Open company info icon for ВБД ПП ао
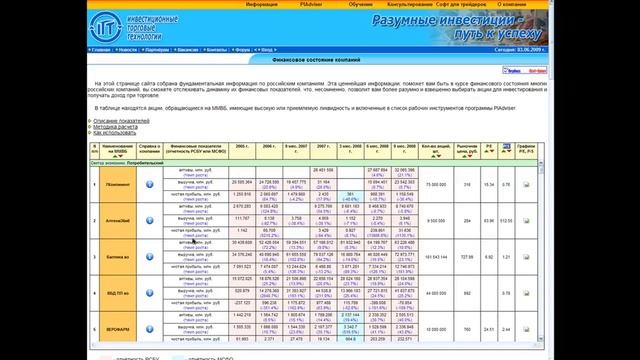The height and width of the screenshot is (360, 640). [150, 293]
